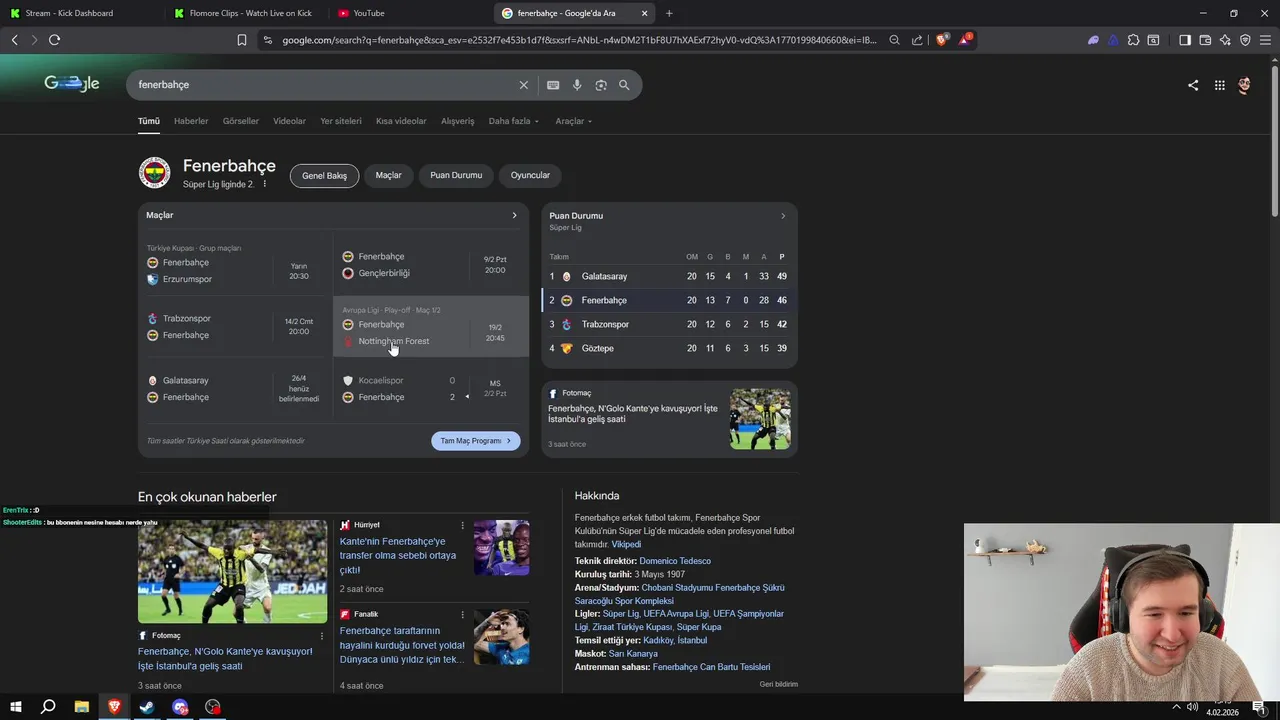Open the Brave VPN shield icon
Viewport: 1280px width, 720px height.
(x=1245, y=40)
